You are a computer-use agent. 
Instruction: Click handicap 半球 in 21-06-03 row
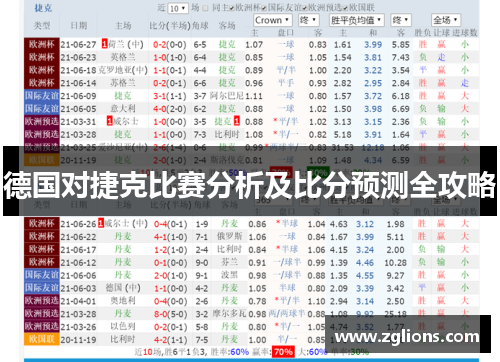tap(287, 288)
